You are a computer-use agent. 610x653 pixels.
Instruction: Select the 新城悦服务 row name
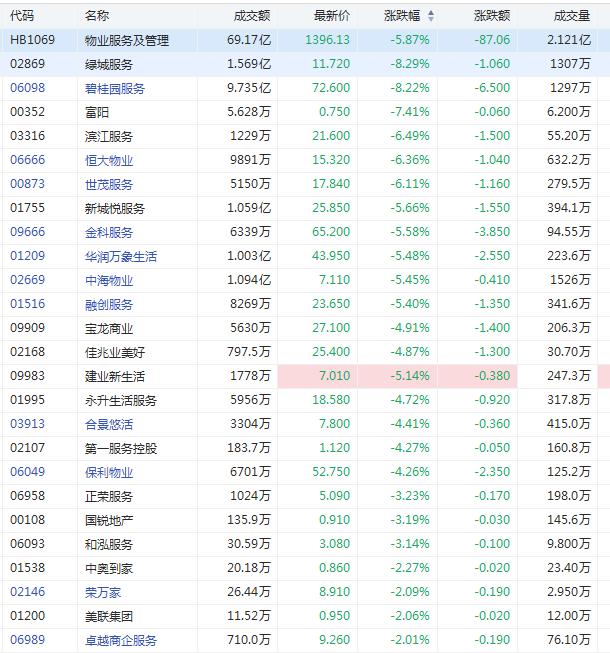pyautogui.click(x=115, y=208)
